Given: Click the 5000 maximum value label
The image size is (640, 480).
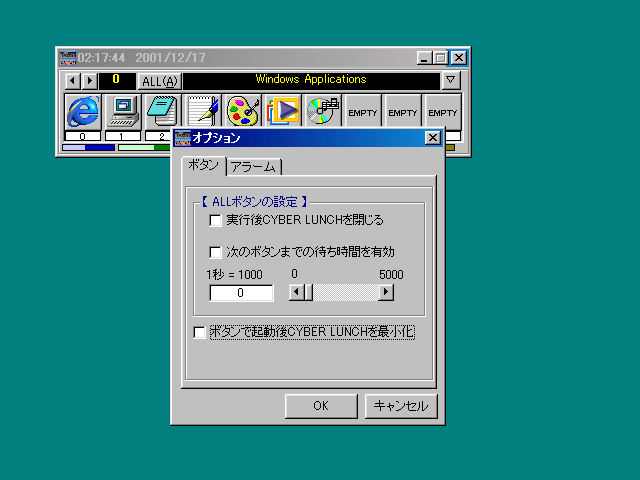Looking at the screenshot, I should point(391,275).
